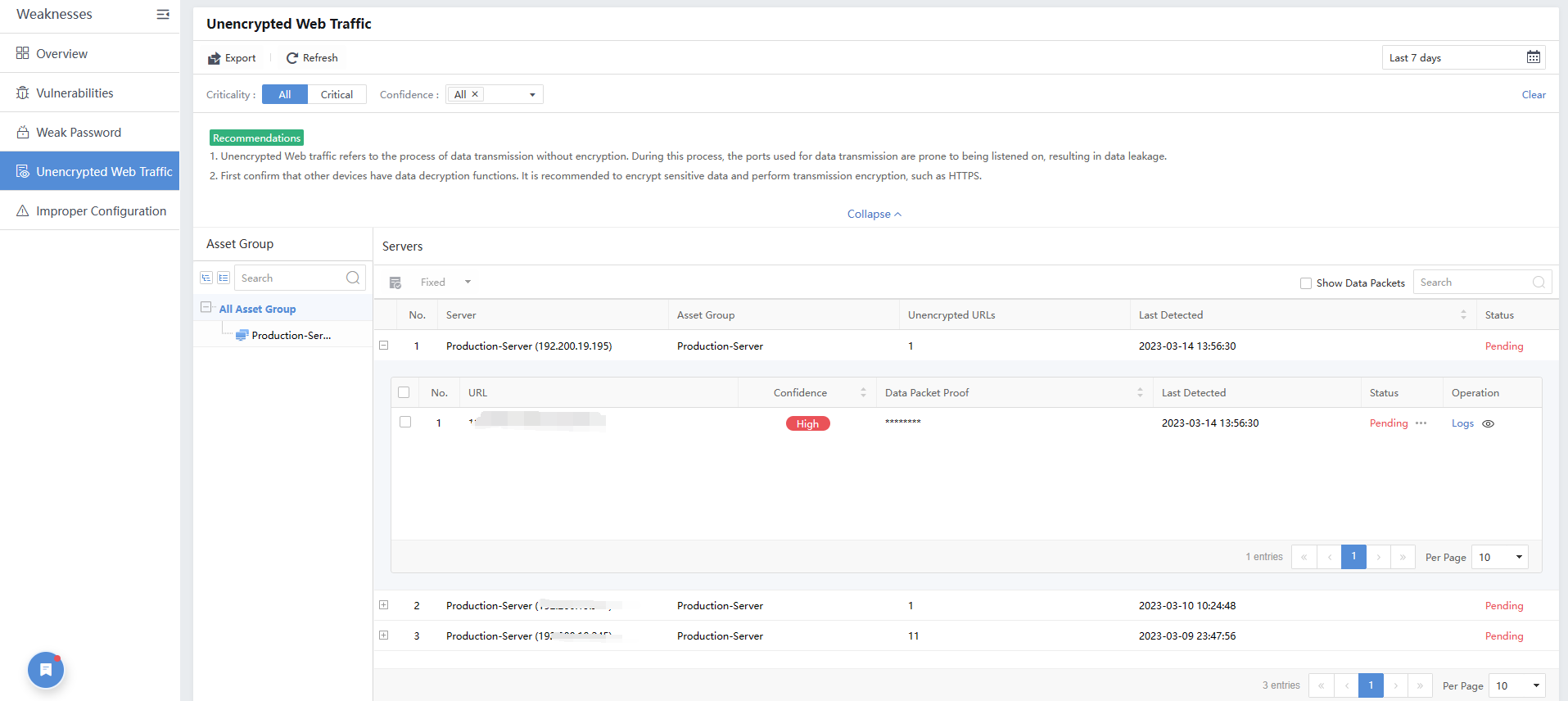Enable Show Data Packets checkbox
This screenshot has height=701, width=1568.
pos(1306,283)
